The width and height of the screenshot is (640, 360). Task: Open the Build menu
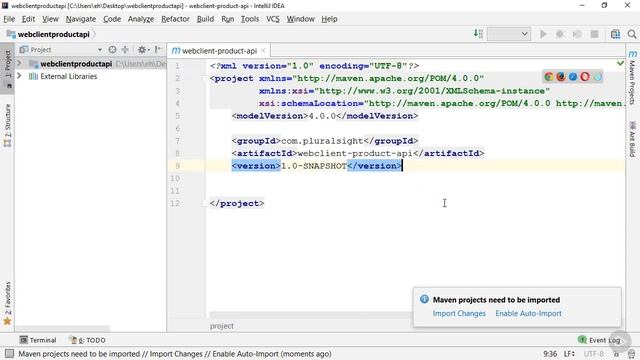click(205, 19)
